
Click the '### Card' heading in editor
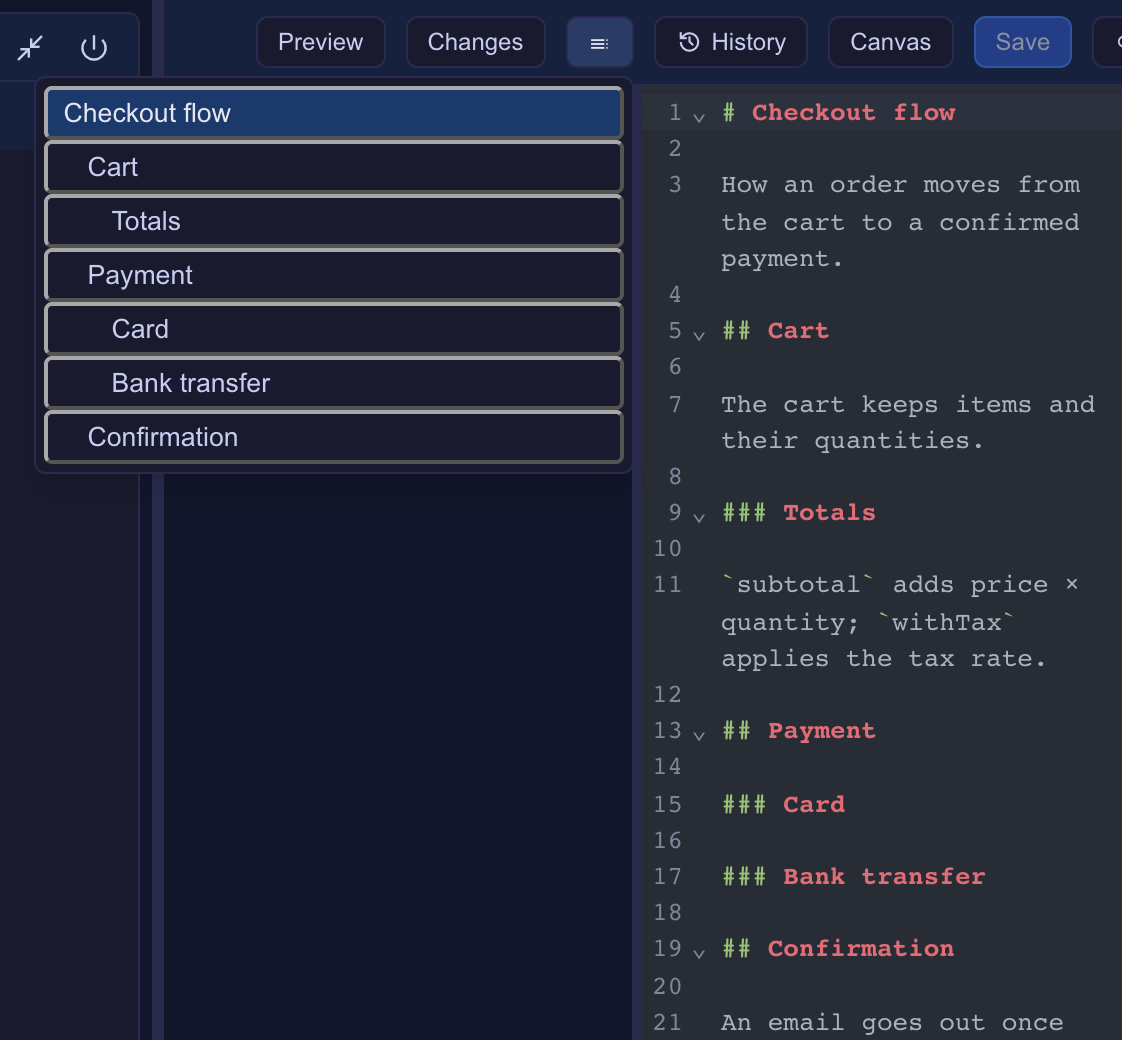click(x=784, y=805)
